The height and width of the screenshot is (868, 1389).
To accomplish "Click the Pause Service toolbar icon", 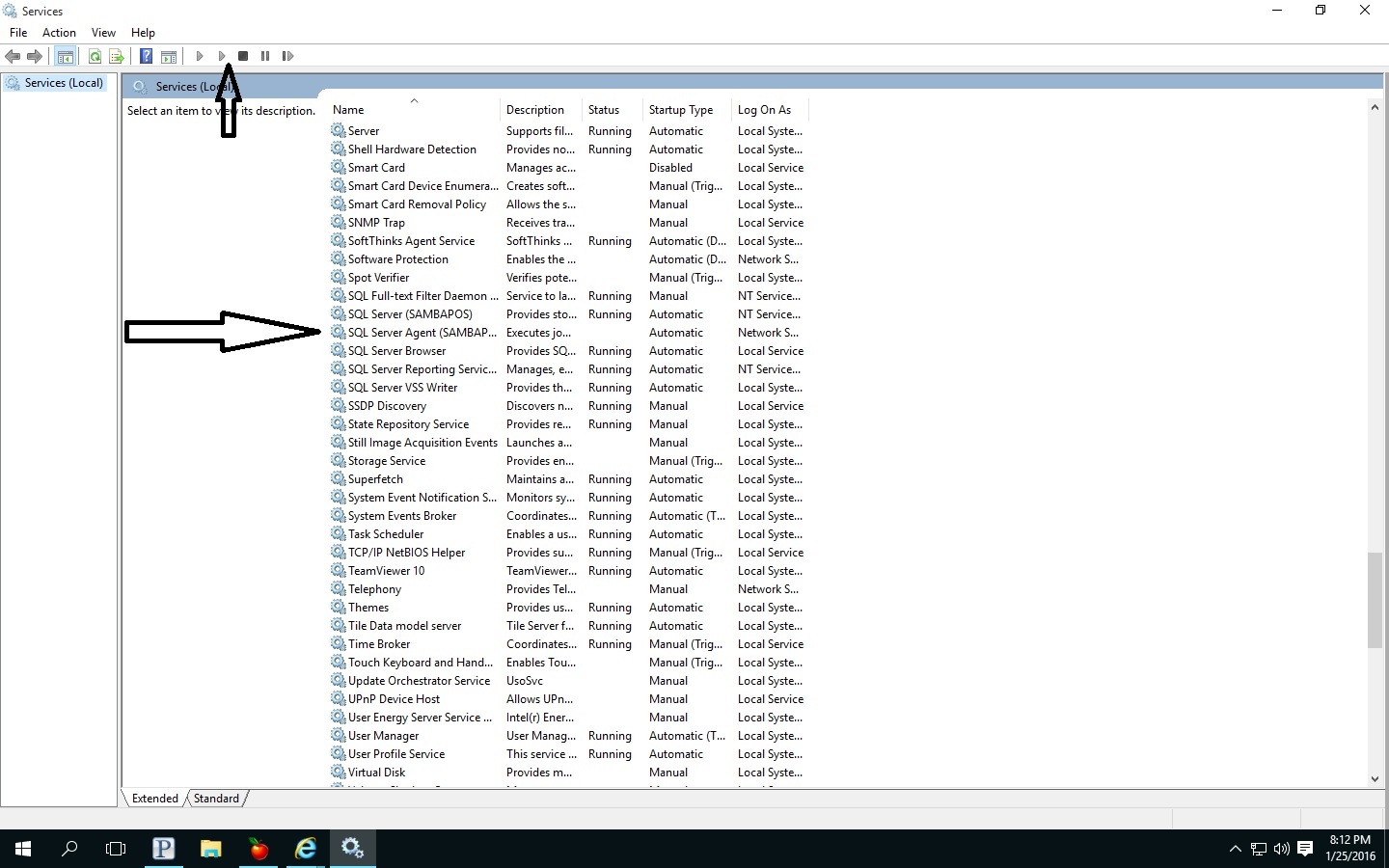I will [265, 56].
